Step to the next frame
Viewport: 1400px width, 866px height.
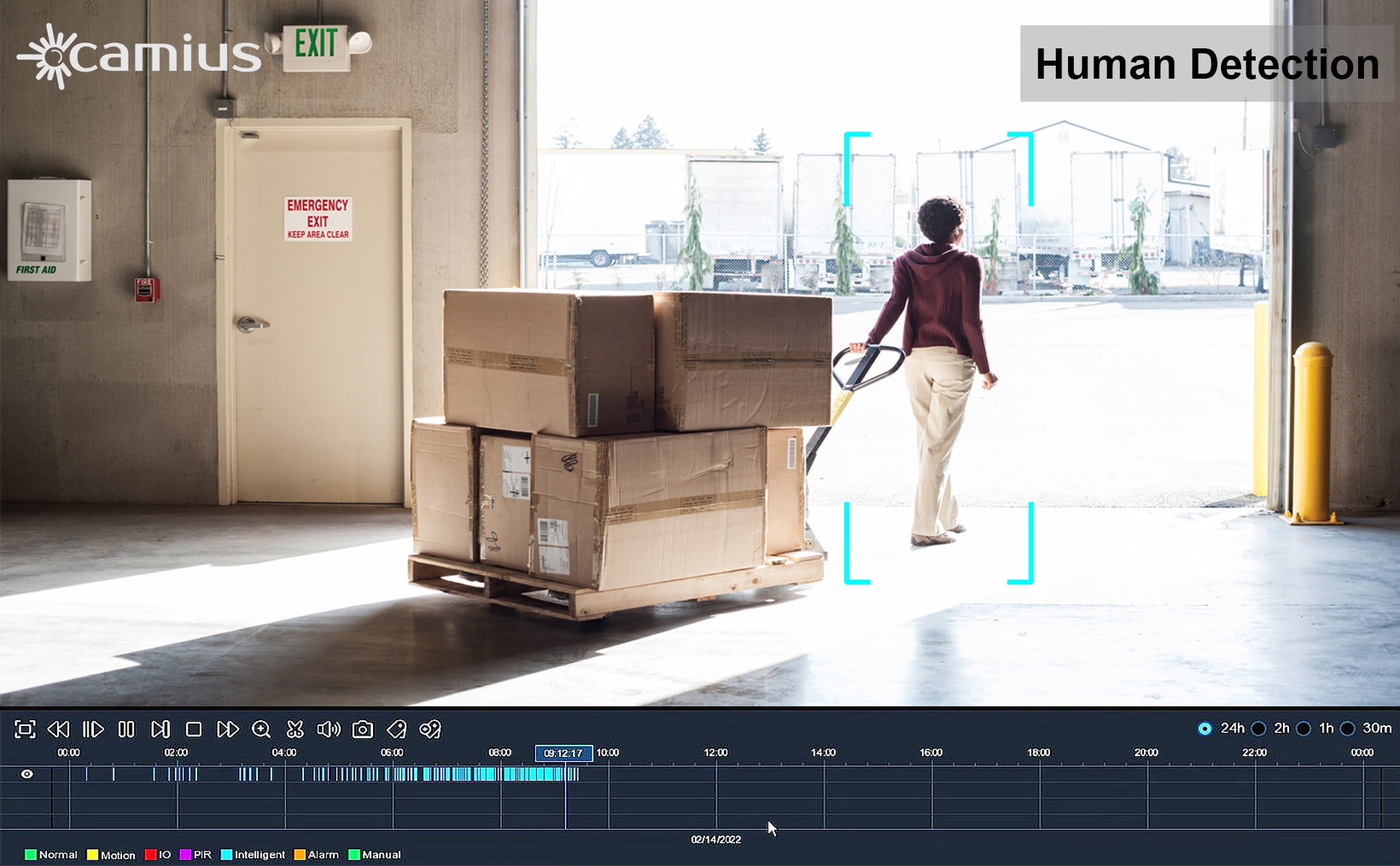[160, 730]
